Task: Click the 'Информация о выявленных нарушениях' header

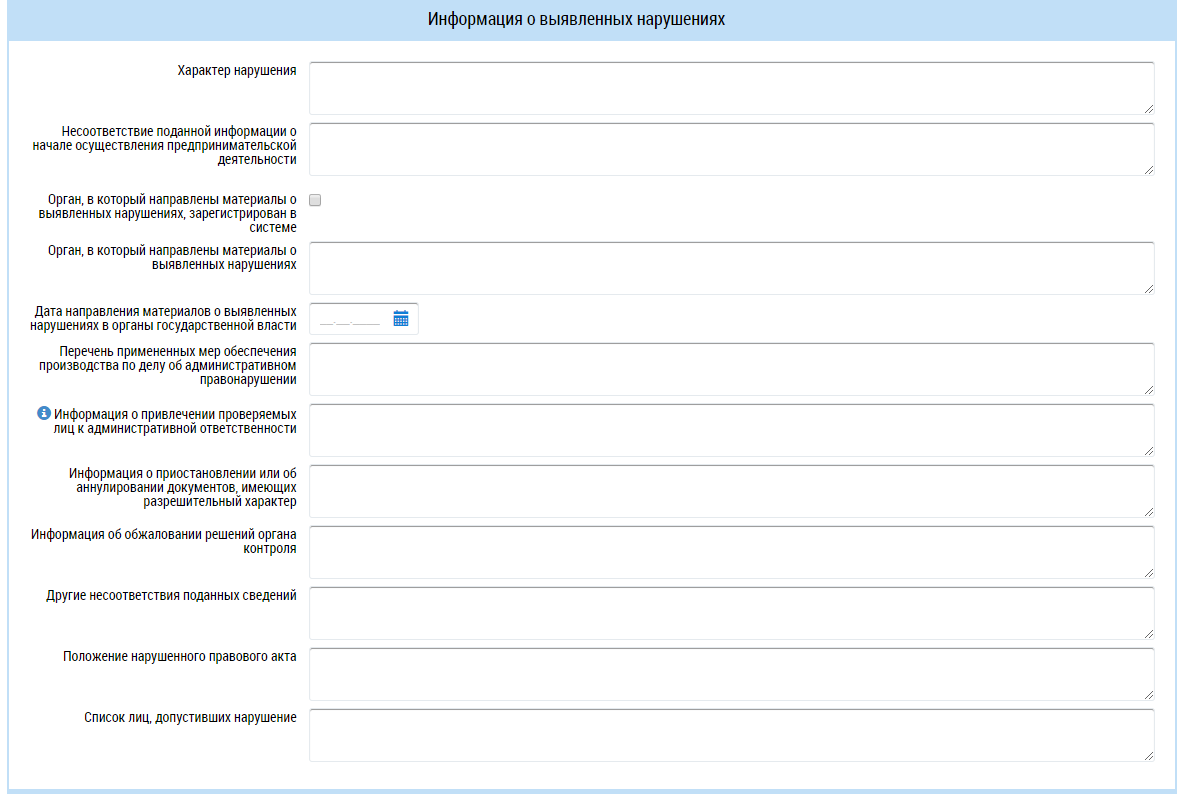Action: tap(576, 19)
